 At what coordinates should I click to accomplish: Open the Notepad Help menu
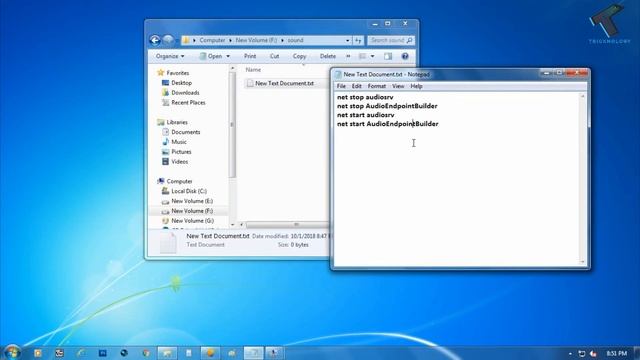click(x=416, y=86)
